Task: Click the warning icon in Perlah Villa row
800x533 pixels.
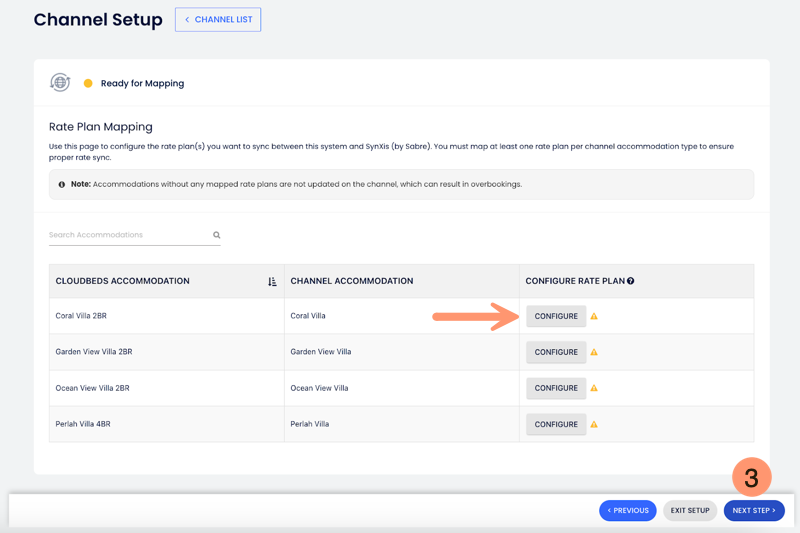Action: pos(594,424)
